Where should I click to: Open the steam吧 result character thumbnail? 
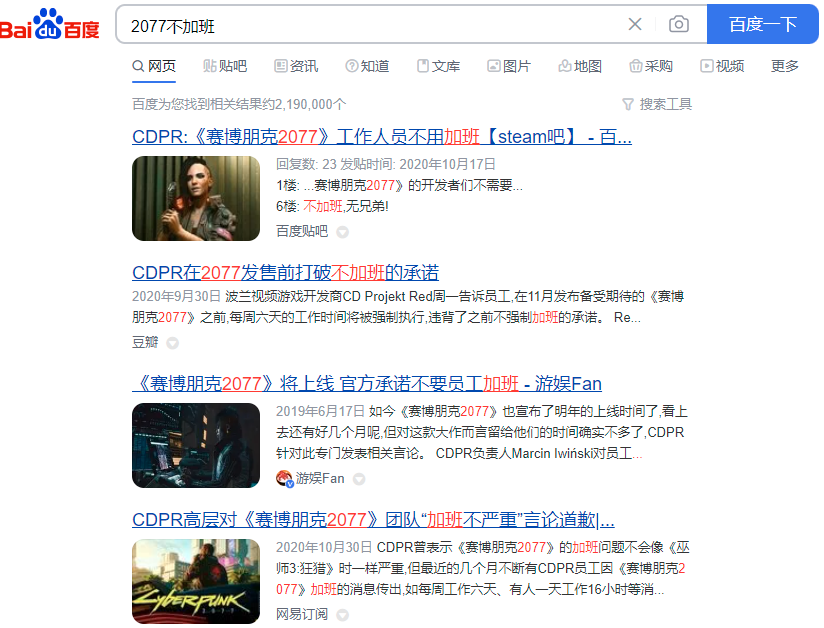coord(196,198)
